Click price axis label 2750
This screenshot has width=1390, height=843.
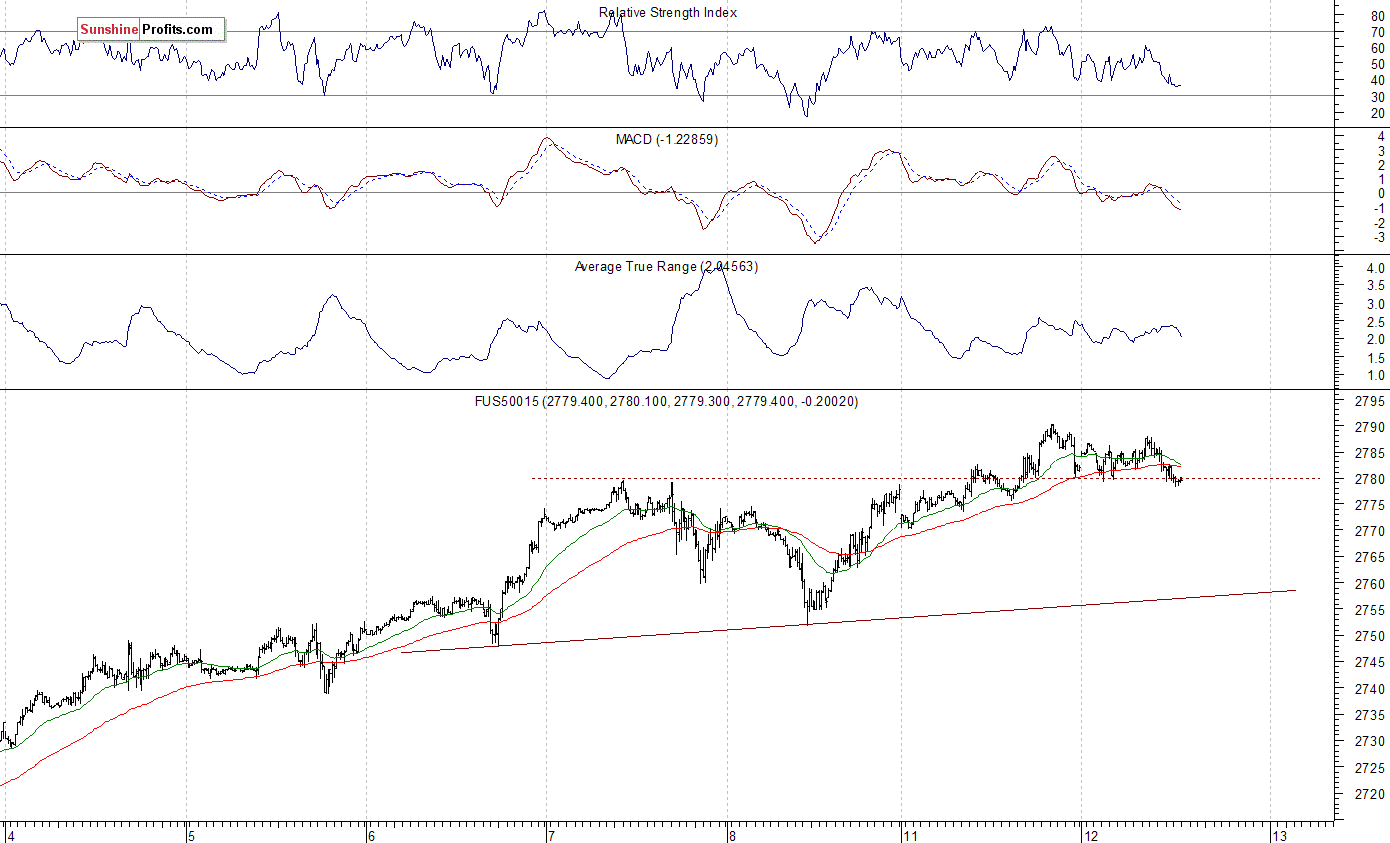(x=1372, y=636)
